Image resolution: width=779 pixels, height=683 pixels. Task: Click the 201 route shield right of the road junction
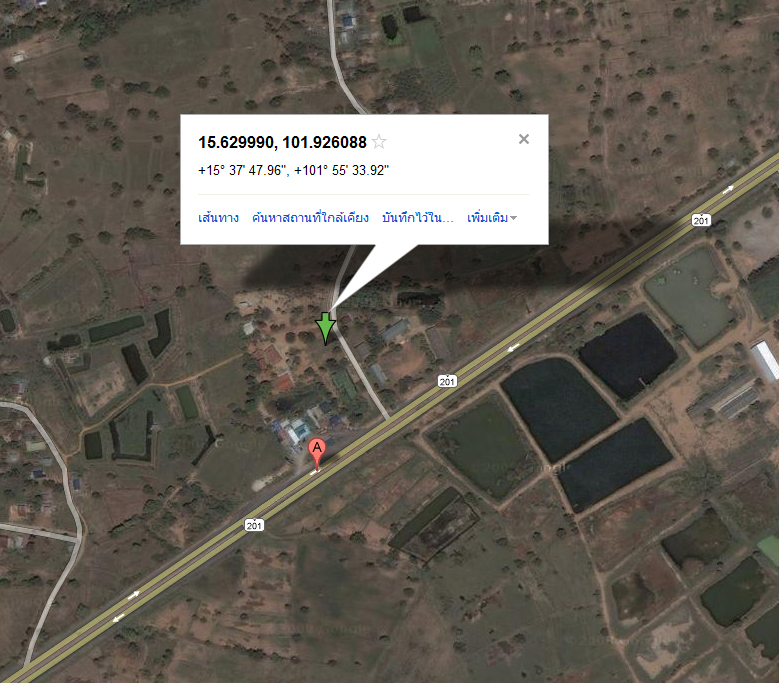447,381
